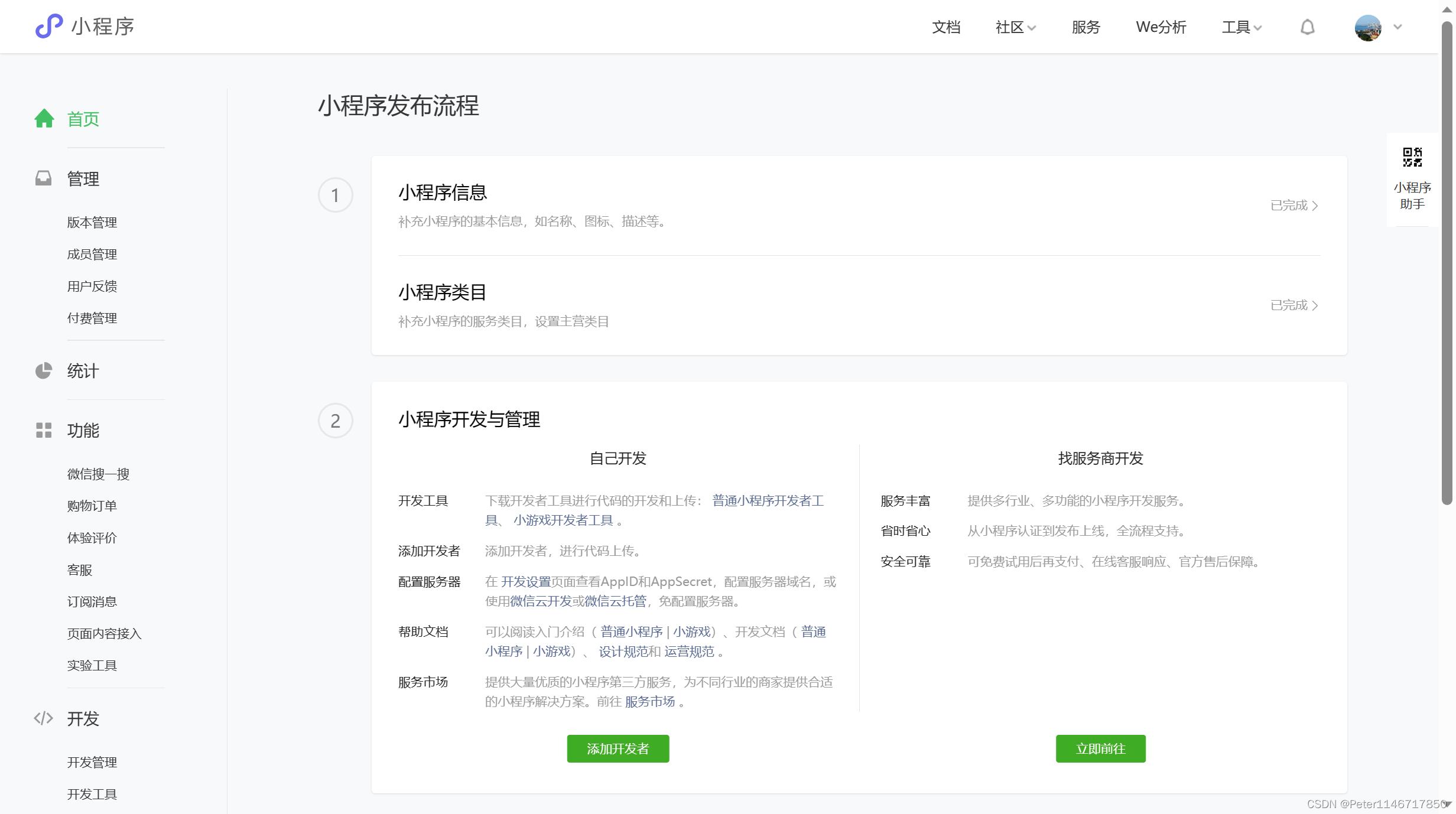Screen dimensions: 1456x814
Task: Open the 管理 section via its inbox icon
Action: (x=44, y=178)
